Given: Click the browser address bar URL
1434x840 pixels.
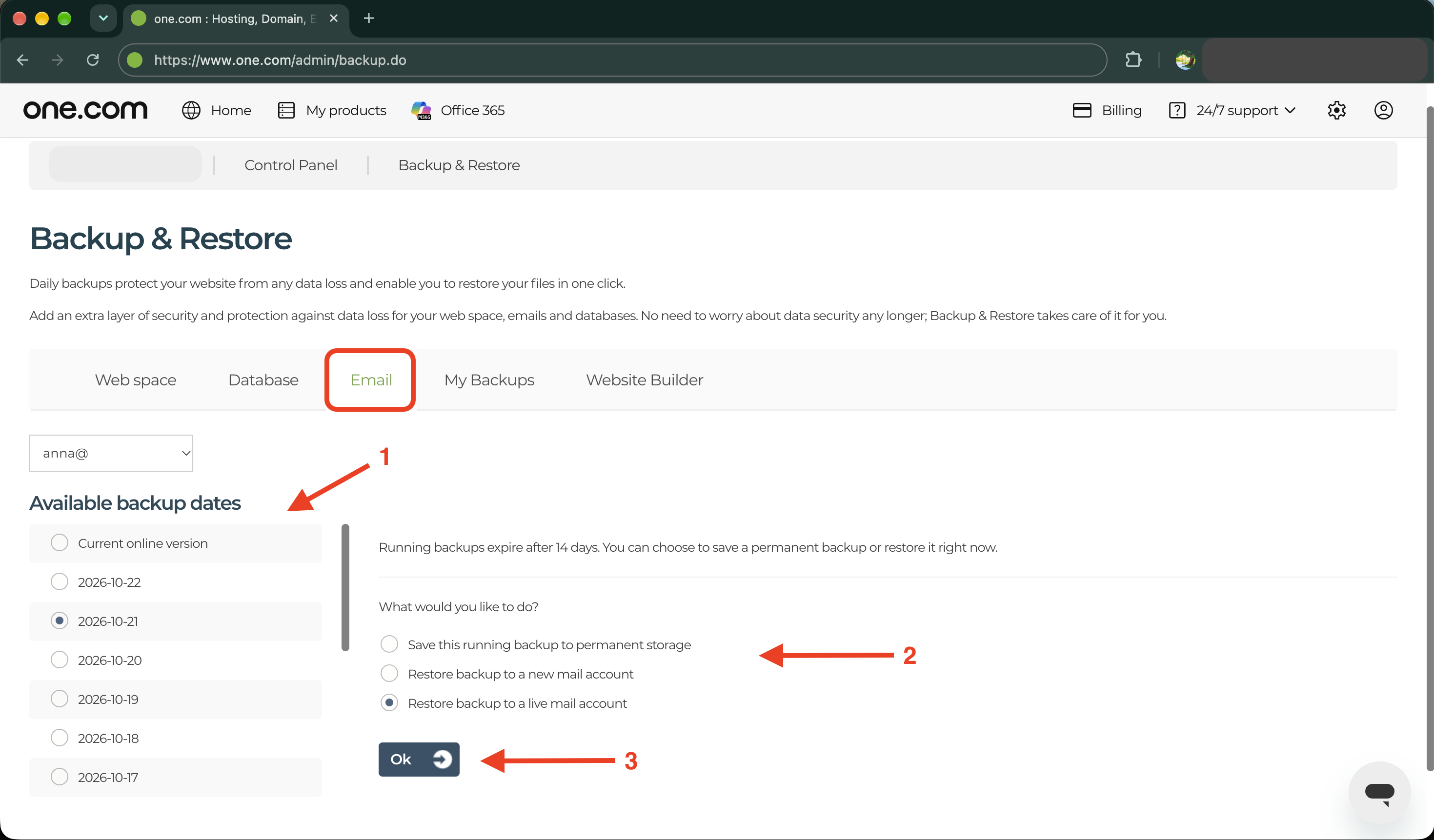Looking at the screenshot, I should (280, 60).
